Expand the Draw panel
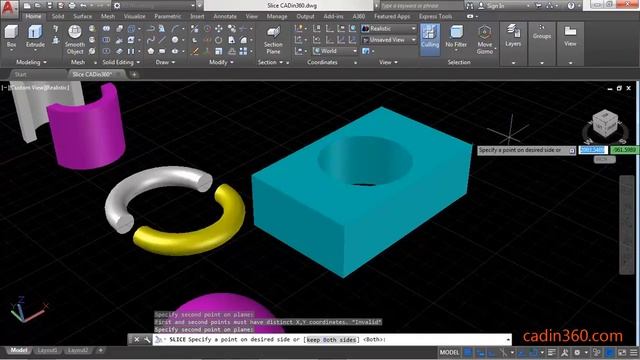 click(x=165, y=62)
